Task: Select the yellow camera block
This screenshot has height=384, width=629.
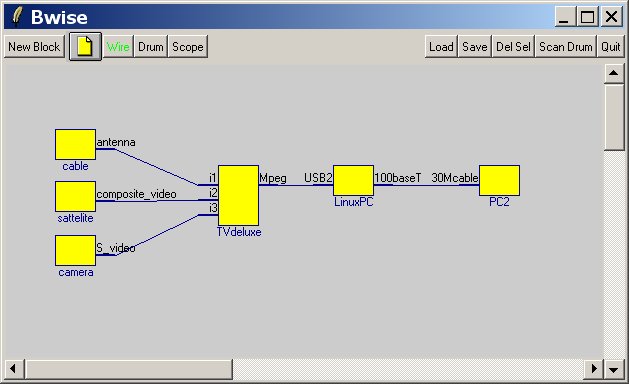Action: 75,250
